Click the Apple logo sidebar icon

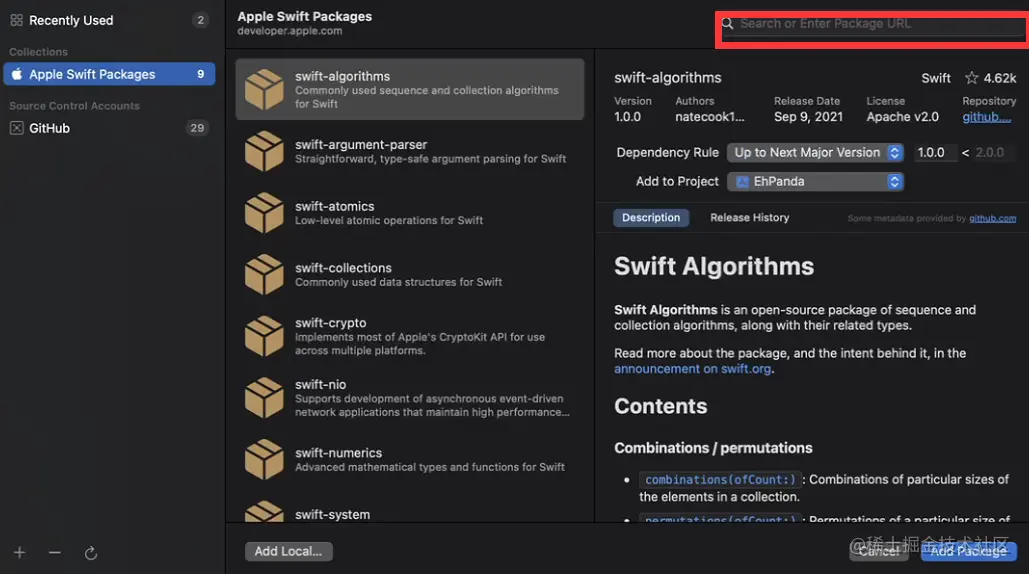coord(17,74)
